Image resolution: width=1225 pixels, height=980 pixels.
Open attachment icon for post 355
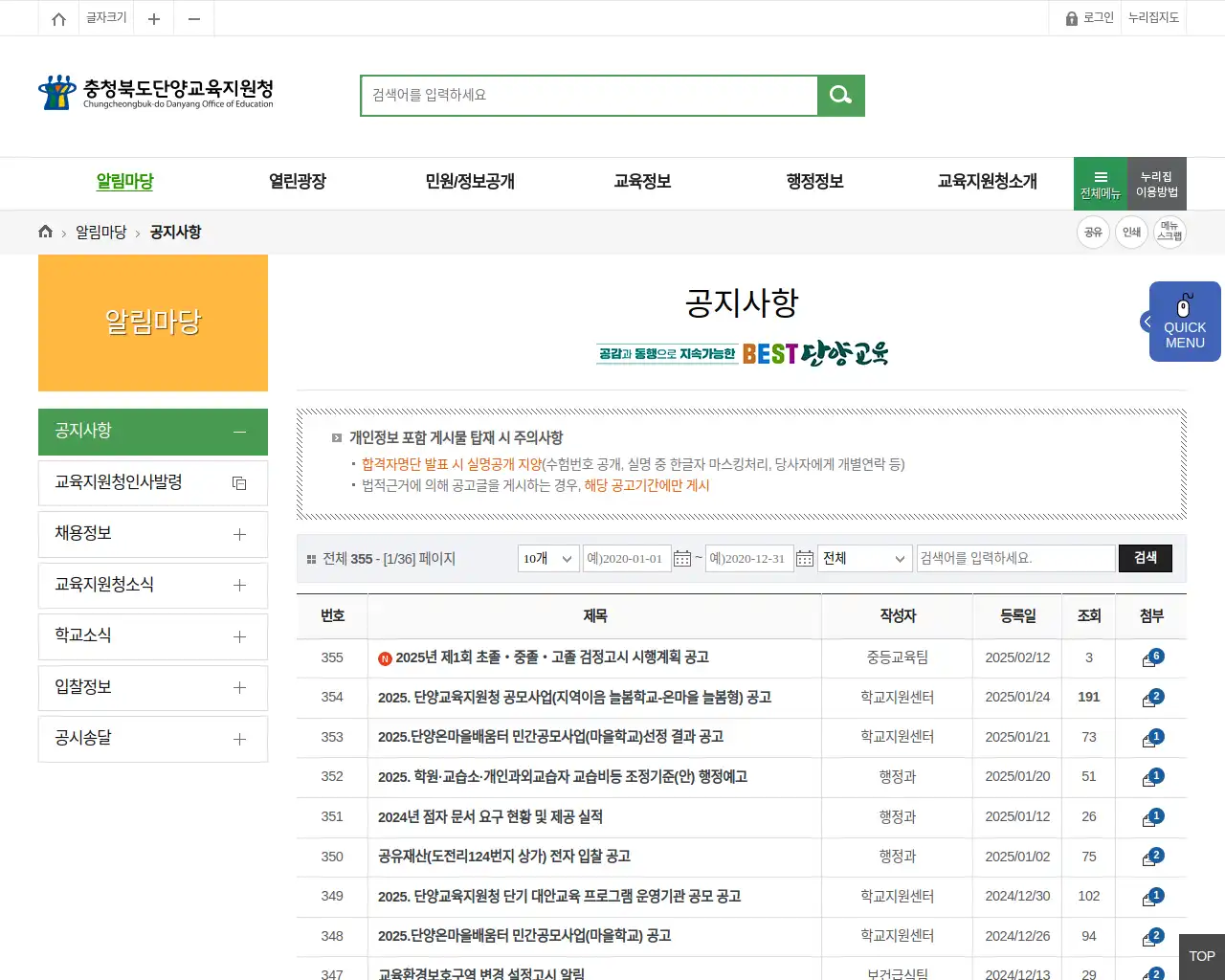[1152, 657]
